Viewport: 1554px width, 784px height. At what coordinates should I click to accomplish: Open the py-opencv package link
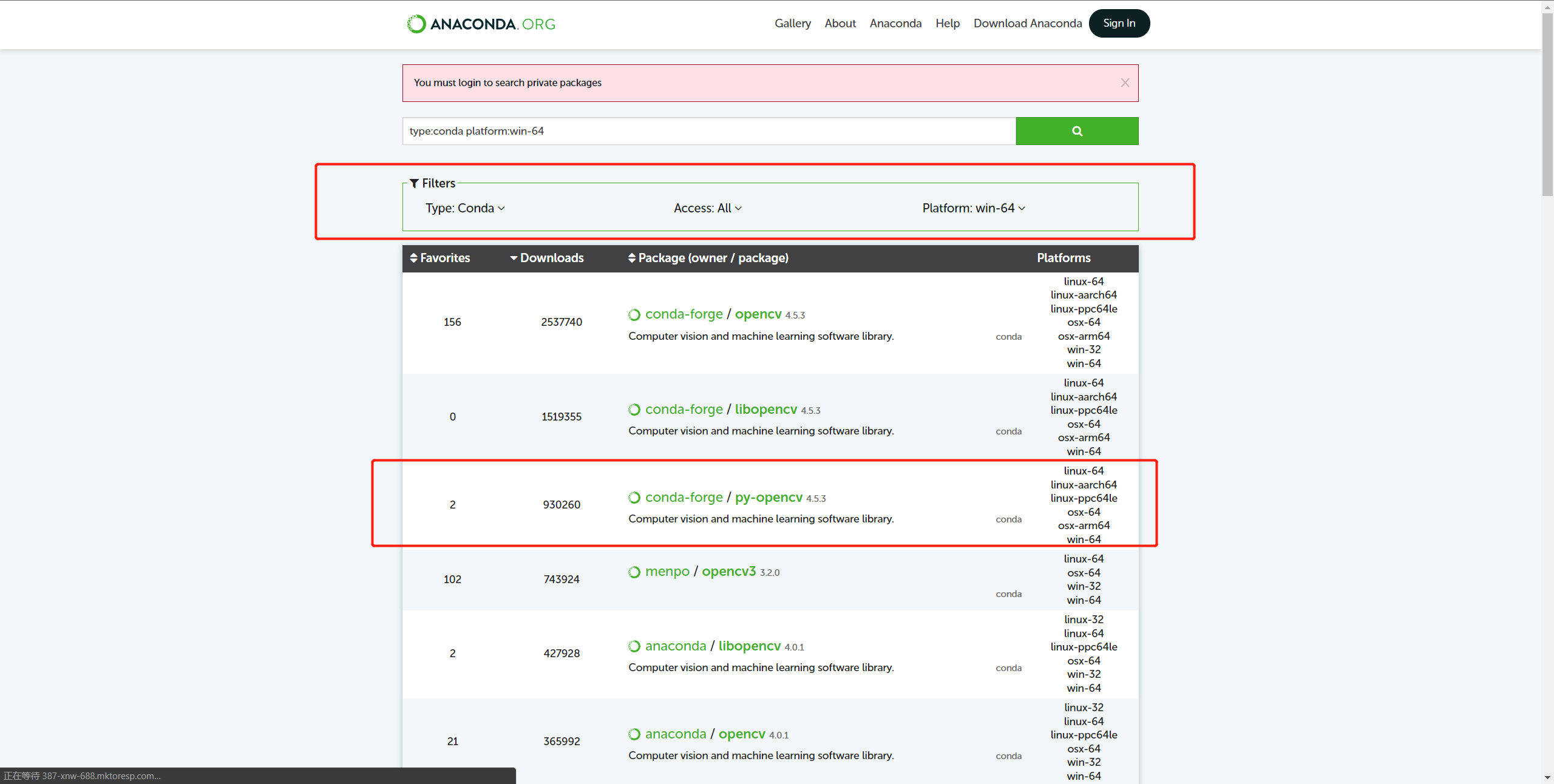[x=769, y=498]
